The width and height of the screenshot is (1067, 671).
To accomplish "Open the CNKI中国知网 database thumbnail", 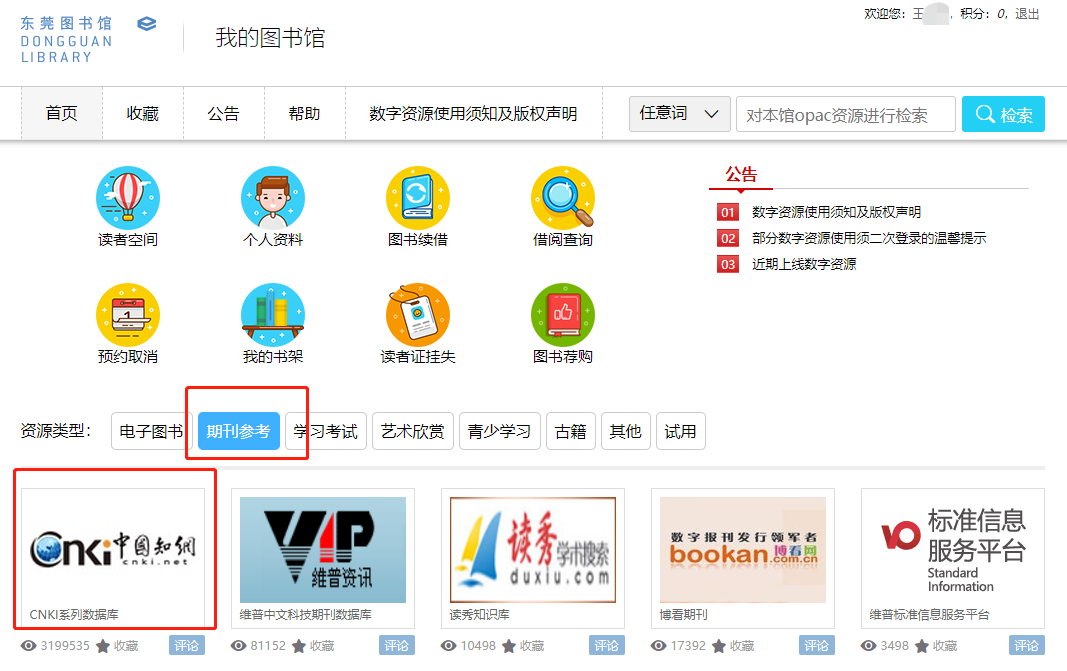I will (113, 550).
